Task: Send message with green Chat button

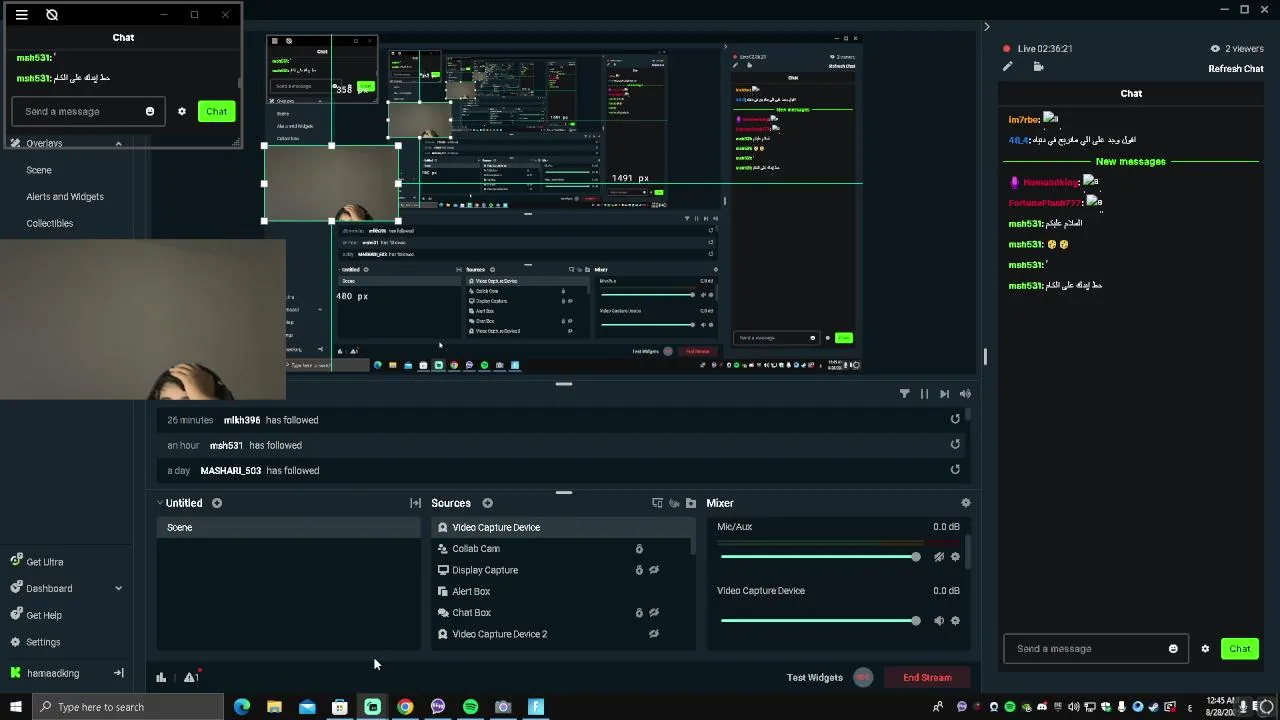Action: (x=1240, y=649)
